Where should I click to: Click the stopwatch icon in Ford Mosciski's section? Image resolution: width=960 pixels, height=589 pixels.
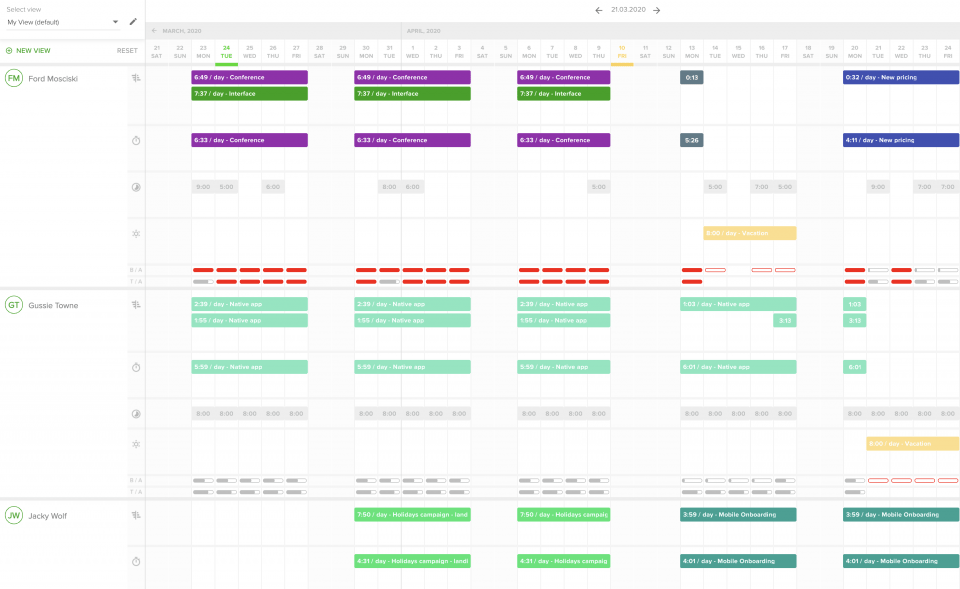(x=136, y=141)
